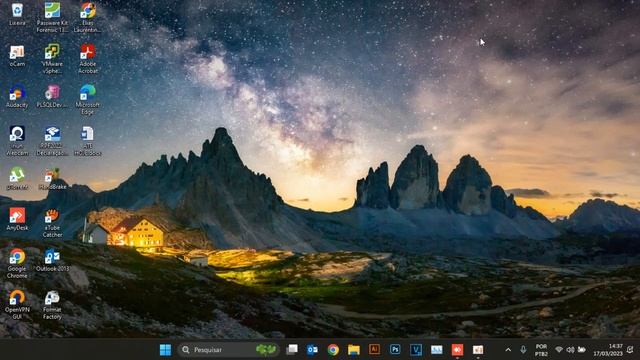This screenshot has height=360, width=640.
Task: Open the aTube Catcher shortcut
Action: point(52,223)
